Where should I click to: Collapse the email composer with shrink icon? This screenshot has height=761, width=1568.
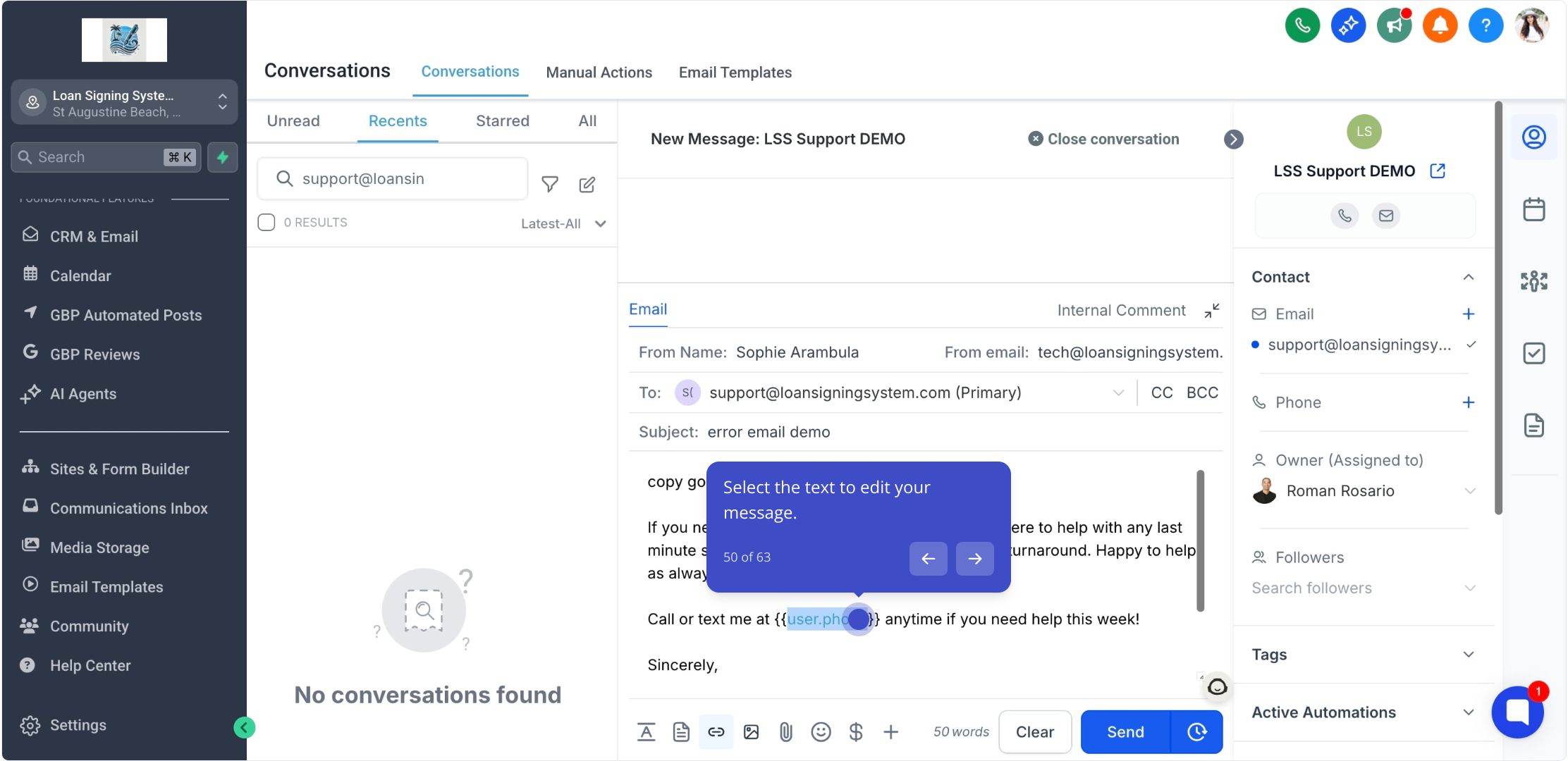coord(1212,311)
